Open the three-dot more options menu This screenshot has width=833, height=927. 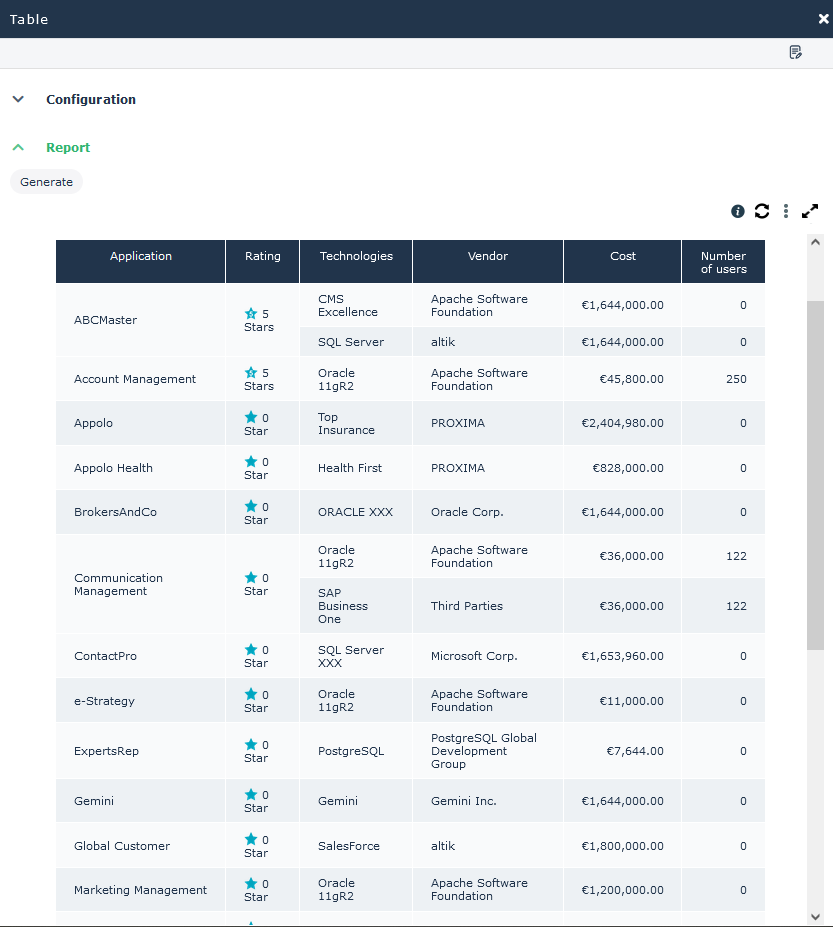click(786, 211)
